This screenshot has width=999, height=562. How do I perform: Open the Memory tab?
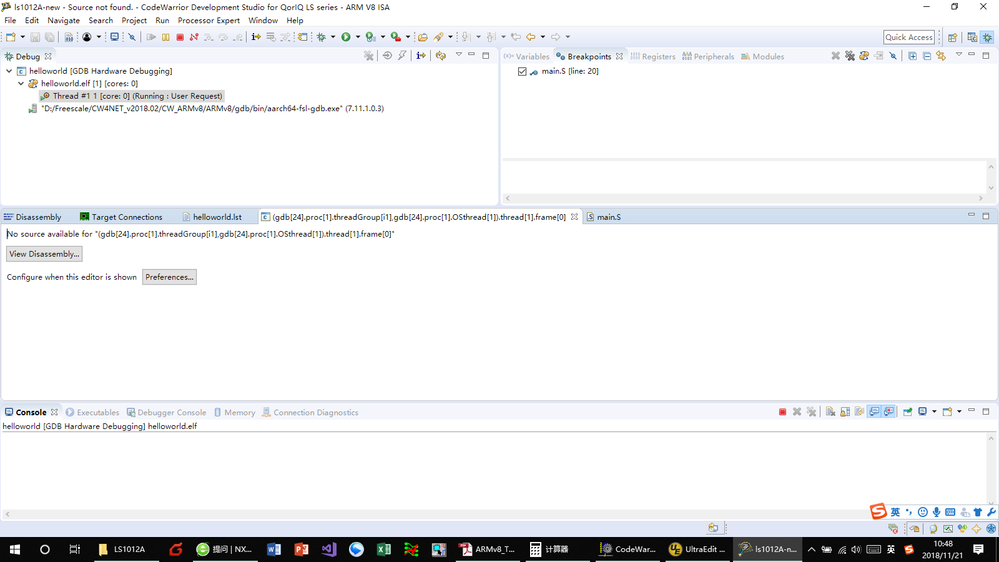pyautogui.click(x=234, y=412)
